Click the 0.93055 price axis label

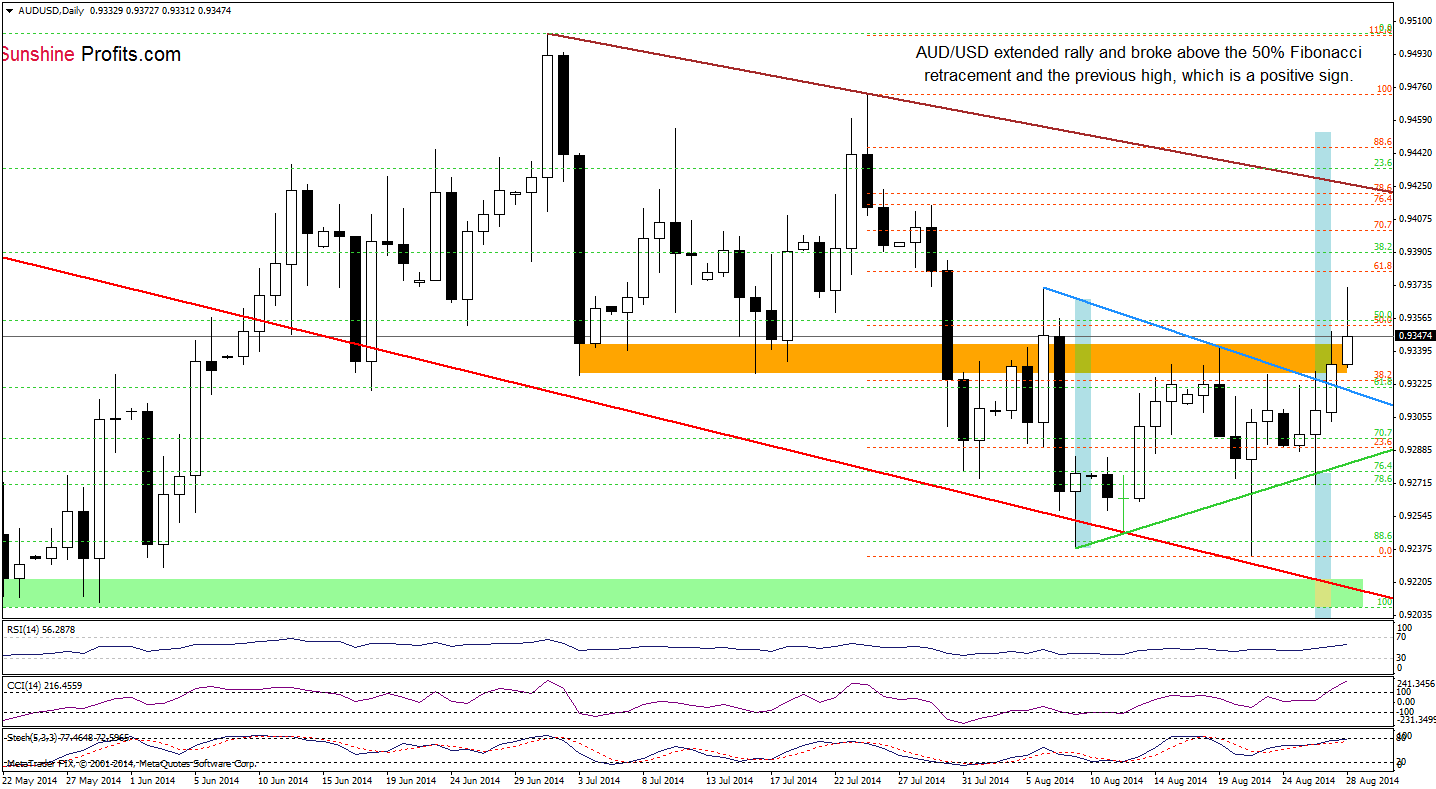[x=1417, y=416]
